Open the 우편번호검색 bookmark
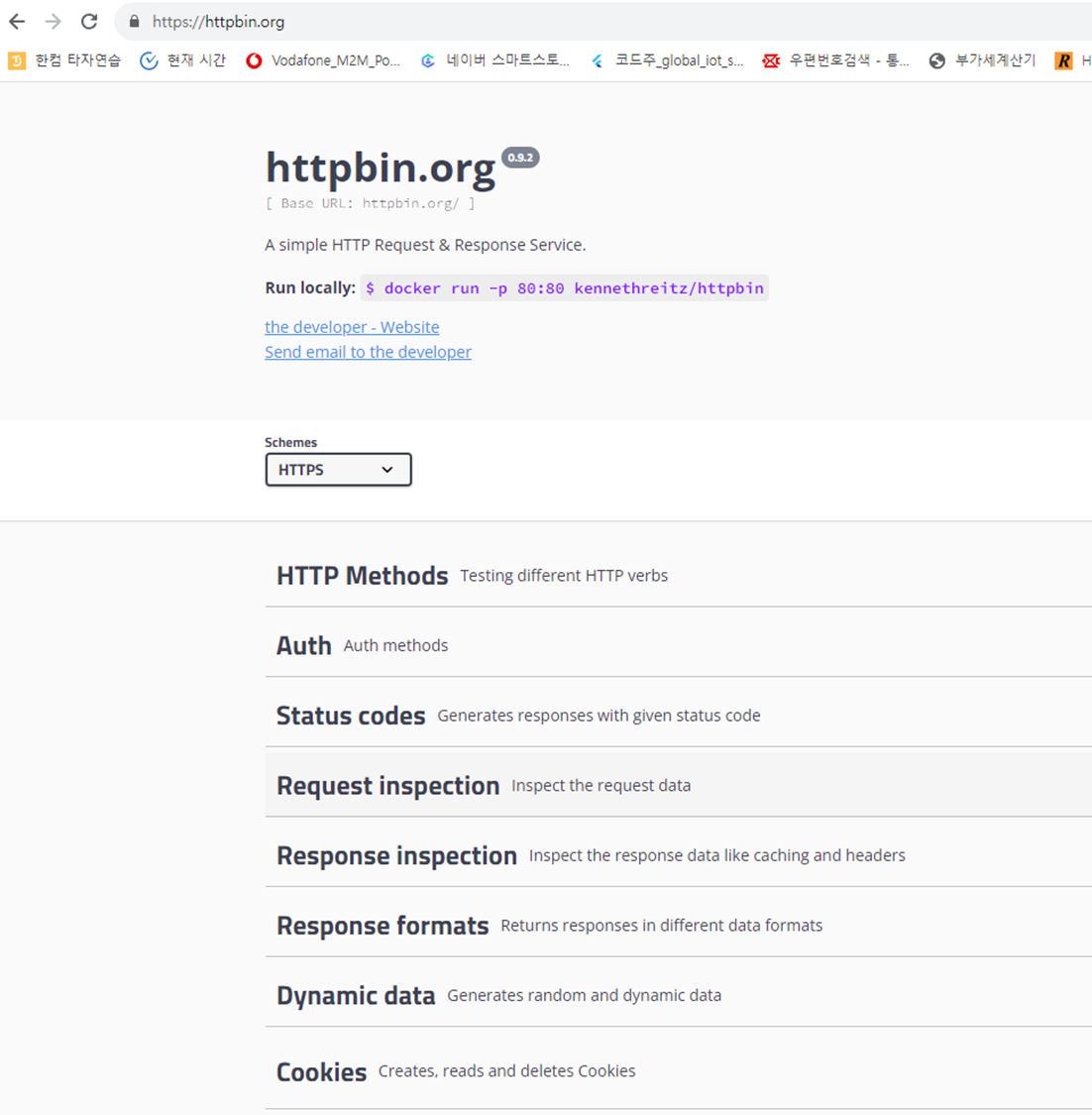The height and width of the screenshot is (1115, 1092). 836,60
